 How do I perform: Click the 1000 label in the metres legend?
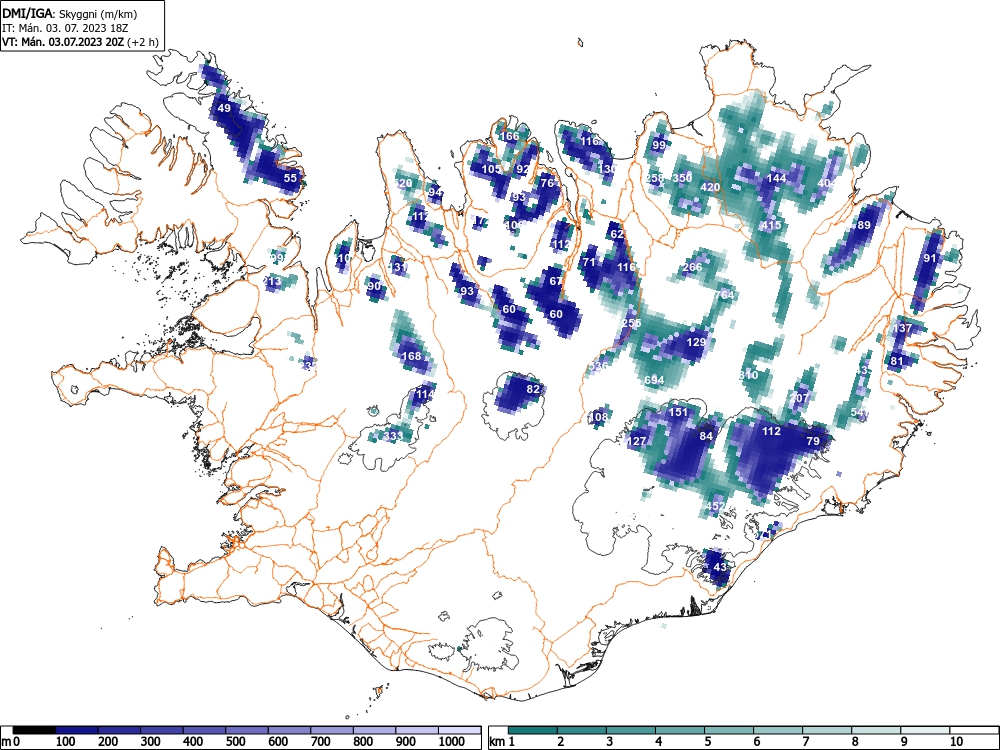point(452,742)
